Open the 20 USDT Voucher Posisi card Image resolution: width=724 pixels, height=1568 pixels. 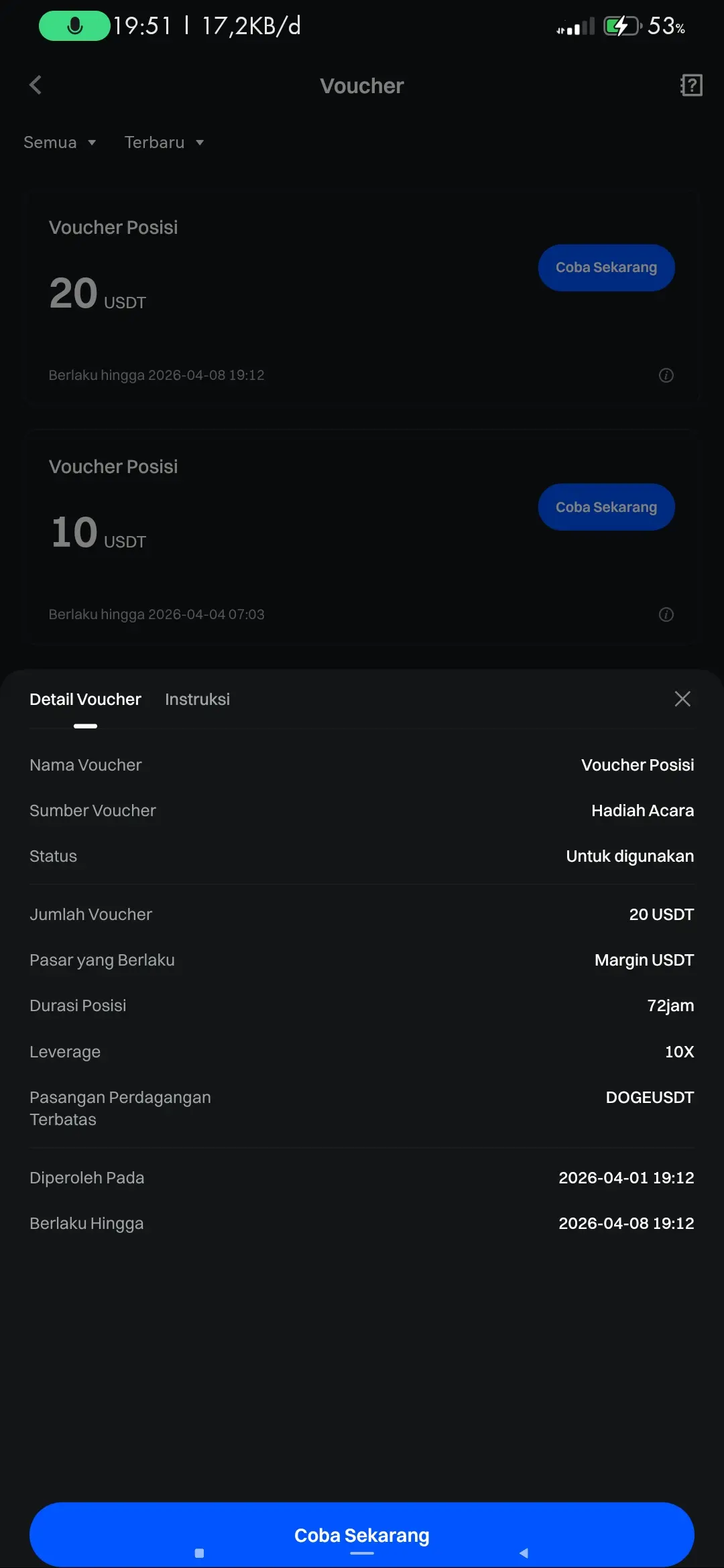362,298
